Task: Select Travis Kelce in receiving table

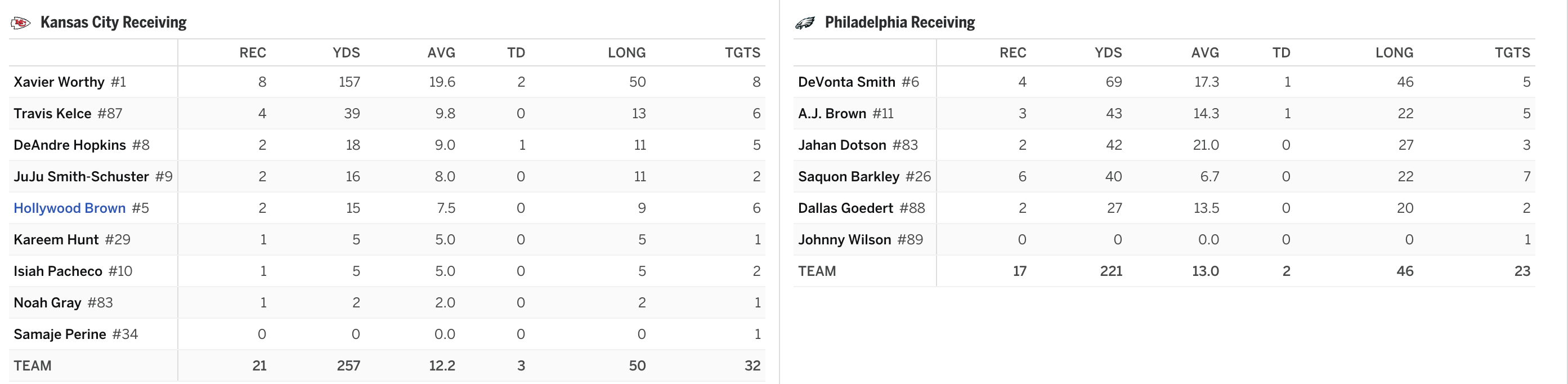Action: [x=52, y=114]
